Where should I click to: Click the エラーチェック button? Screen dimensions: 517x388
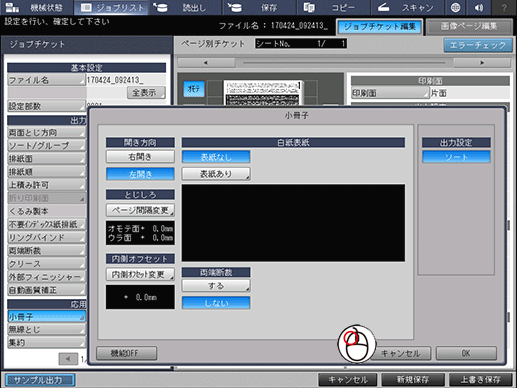pos(478,45)
